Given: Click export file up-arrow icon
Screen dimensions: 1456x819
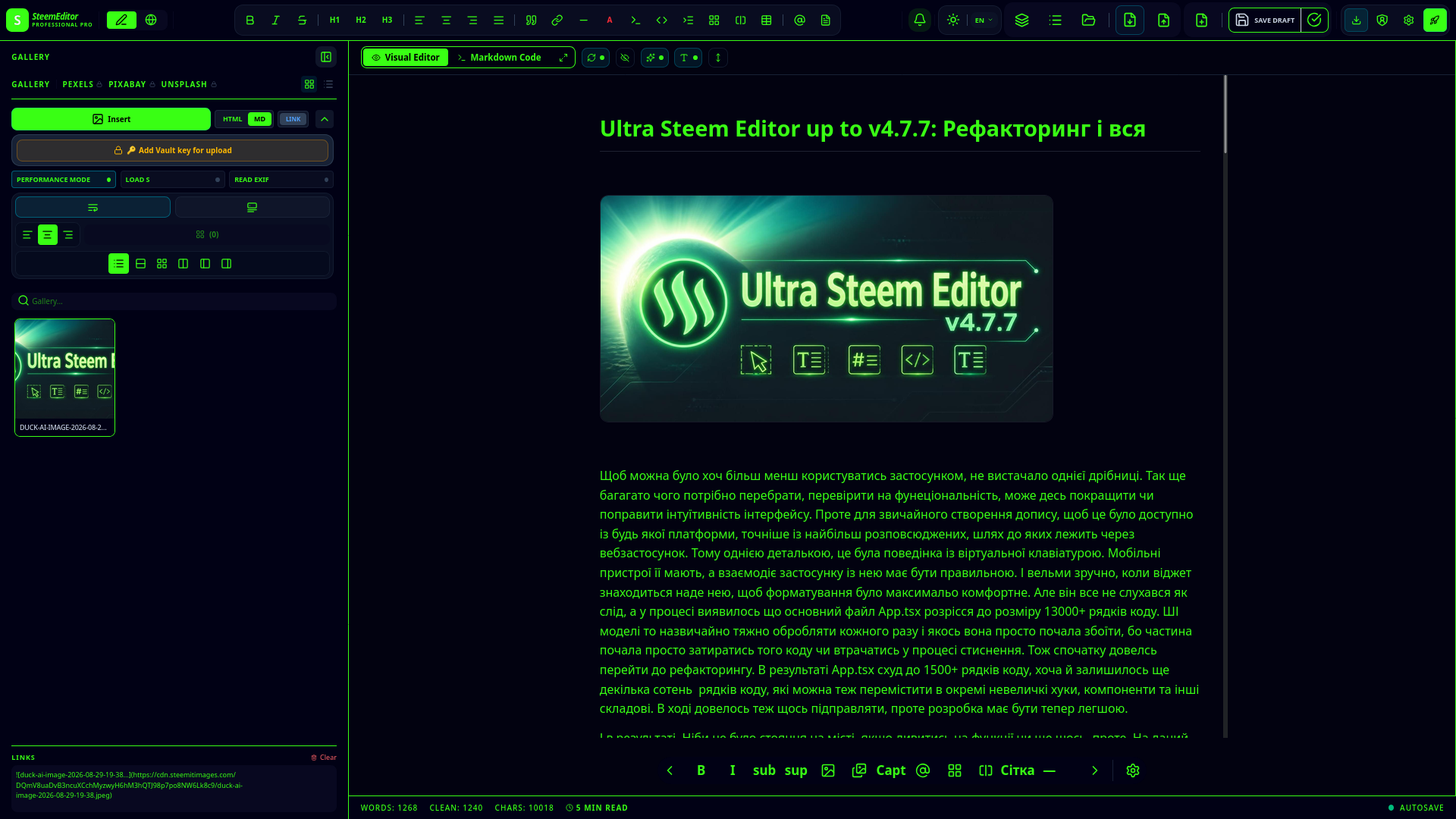Looking at the screenshot, I should click(1164, 20).
